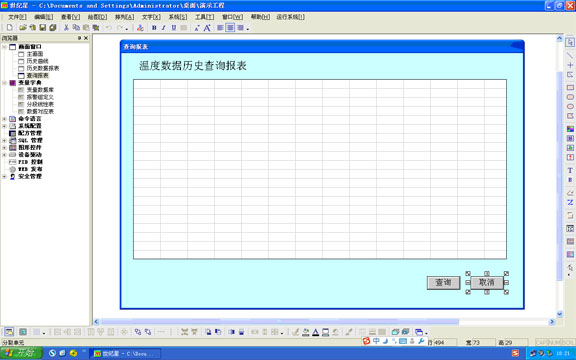Select the pointer tool atop the right toolbox

[570, 42]
